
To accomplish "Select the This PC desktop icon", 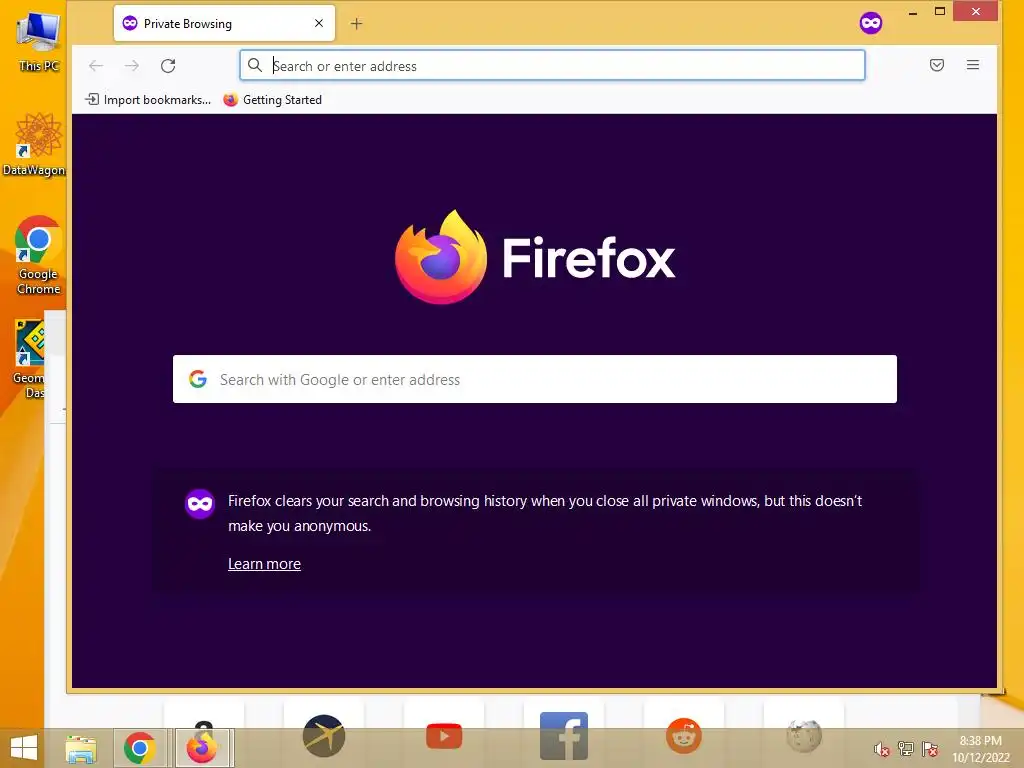I will pyautogui.click(x=39, y=41).
